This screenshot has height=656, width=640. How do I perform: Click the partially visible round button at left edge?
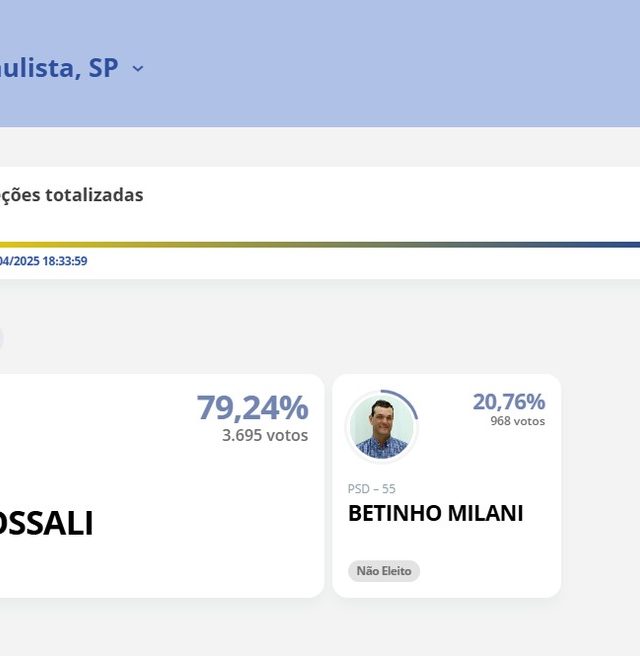click(x=2, y=338)
